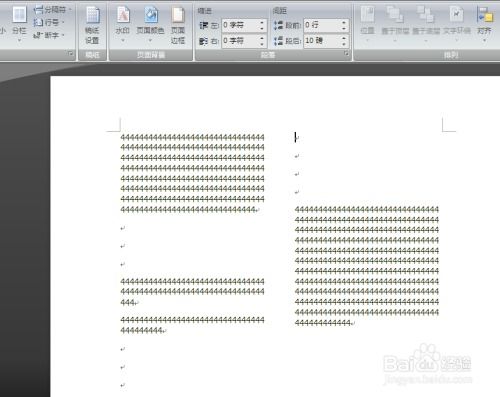Open the 对齐 align menu
The width and height of the screenshot is (500, 397).
[485, 23]
